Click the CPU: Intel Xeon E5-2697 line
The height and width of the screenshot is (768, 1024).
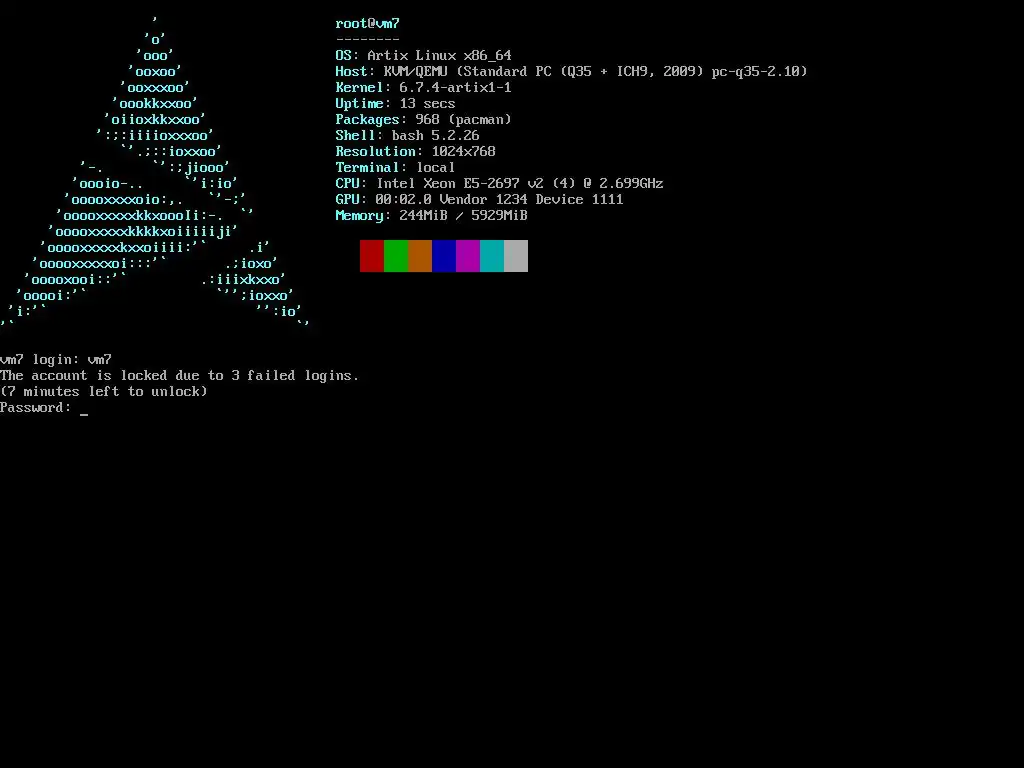click(x=500, y=184)
